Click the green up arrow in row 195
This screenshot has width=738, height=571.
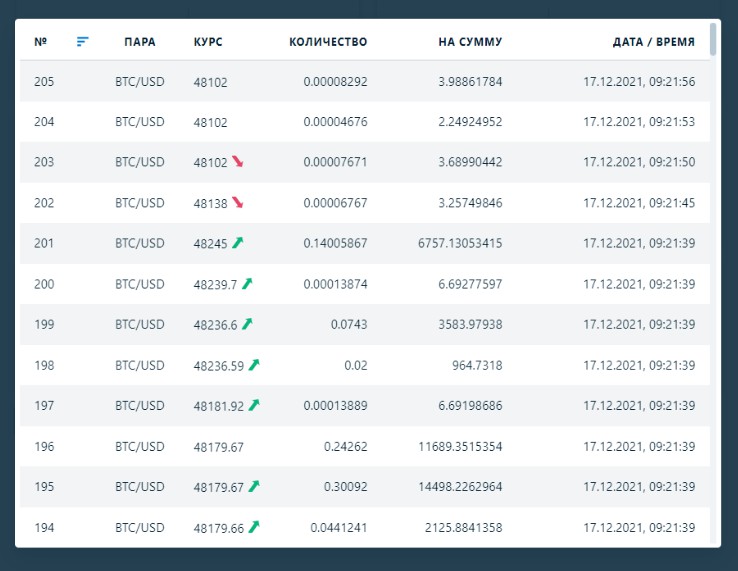tap(254, 486)
